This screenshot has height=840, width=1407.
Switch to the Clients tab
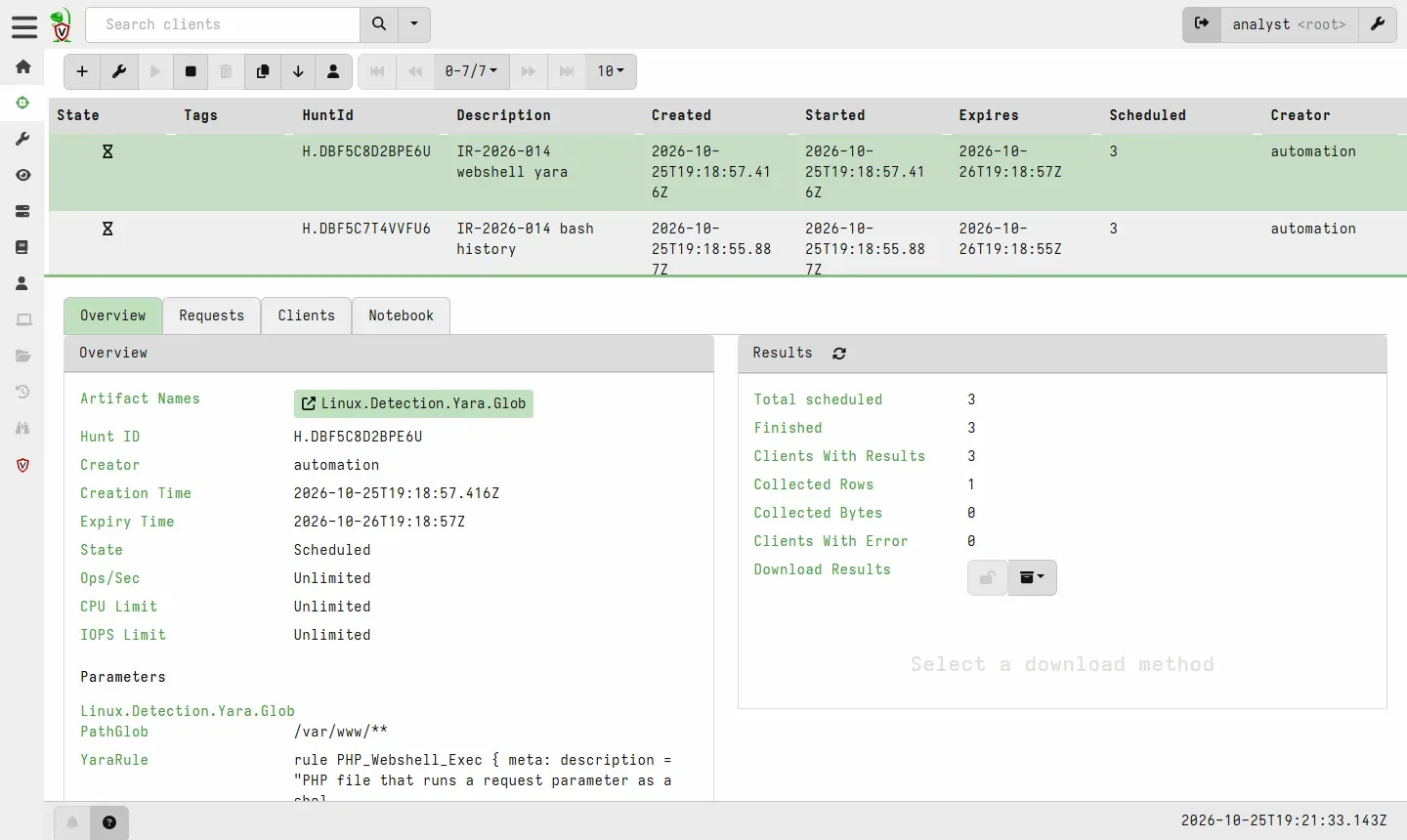(x=307, y=315)
